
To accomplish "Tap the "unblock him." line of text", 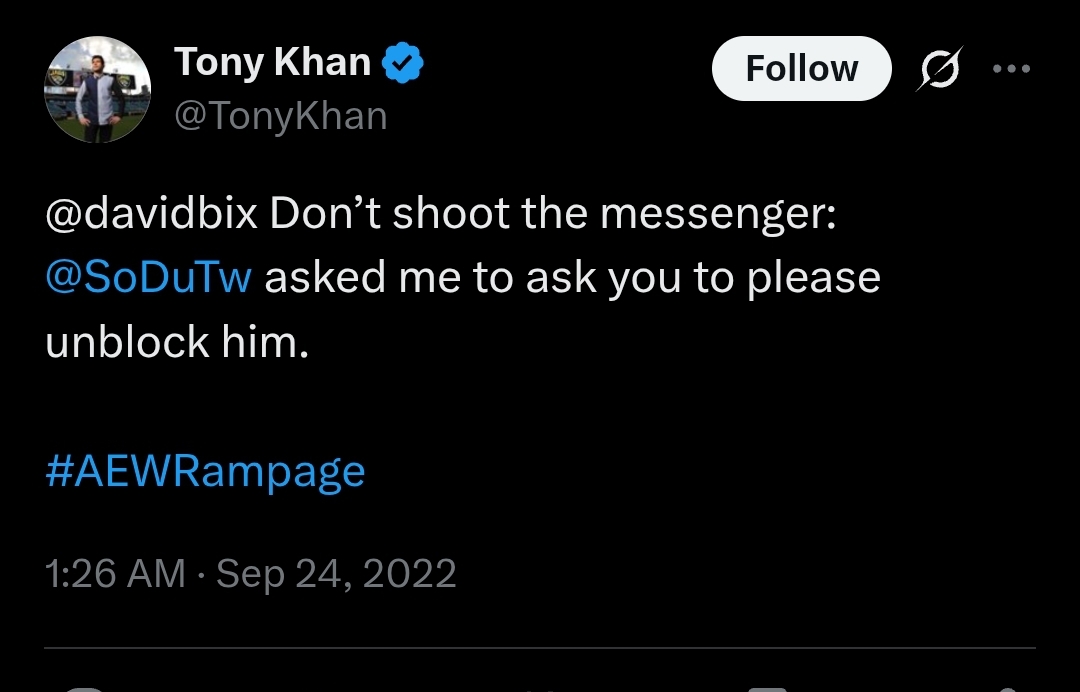I will coord(177,342).
